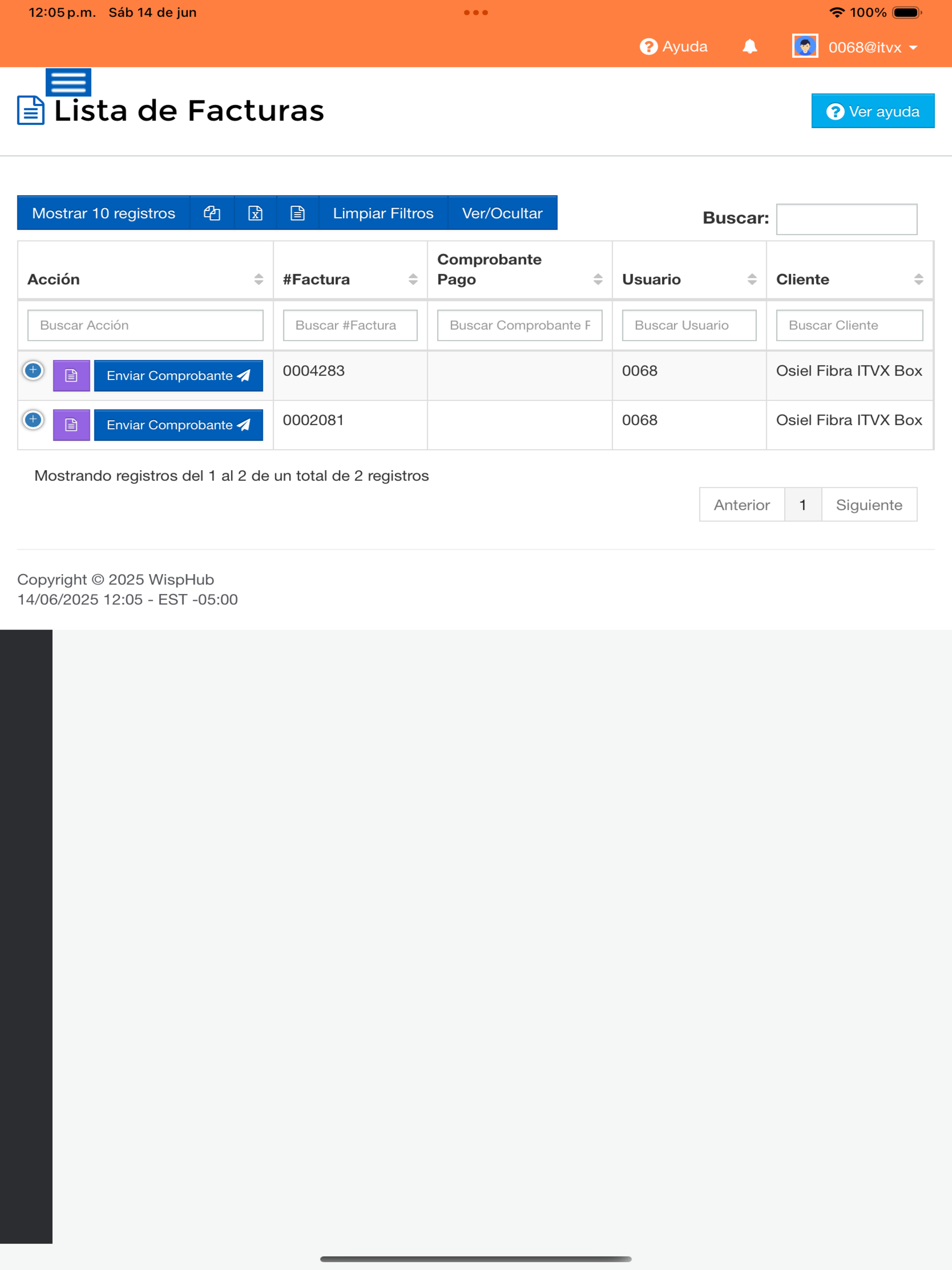
Task: Export table with the document file icon
Action: tap(298, 213)
